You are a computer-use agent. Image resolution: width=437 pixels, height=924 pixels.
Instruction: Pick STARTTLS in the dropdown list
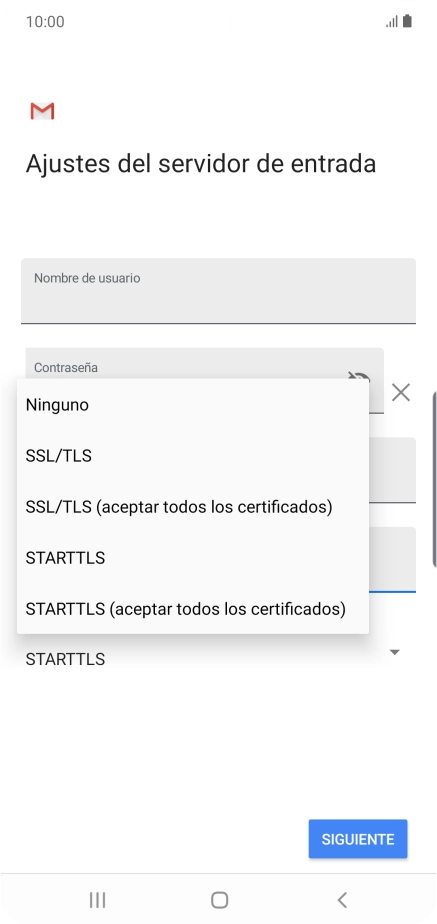pyautogui.click(x=193, y=557)
